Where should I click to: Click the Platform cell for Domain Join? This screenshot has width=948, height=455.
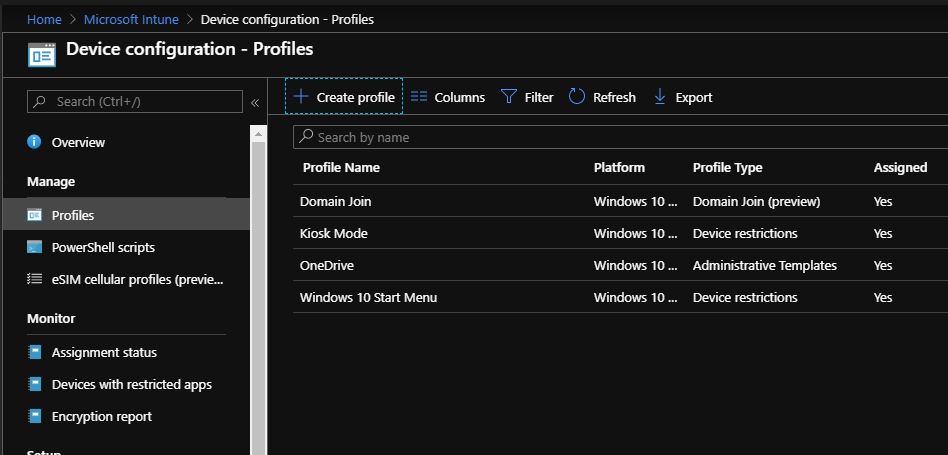click(x=635, y=201)
